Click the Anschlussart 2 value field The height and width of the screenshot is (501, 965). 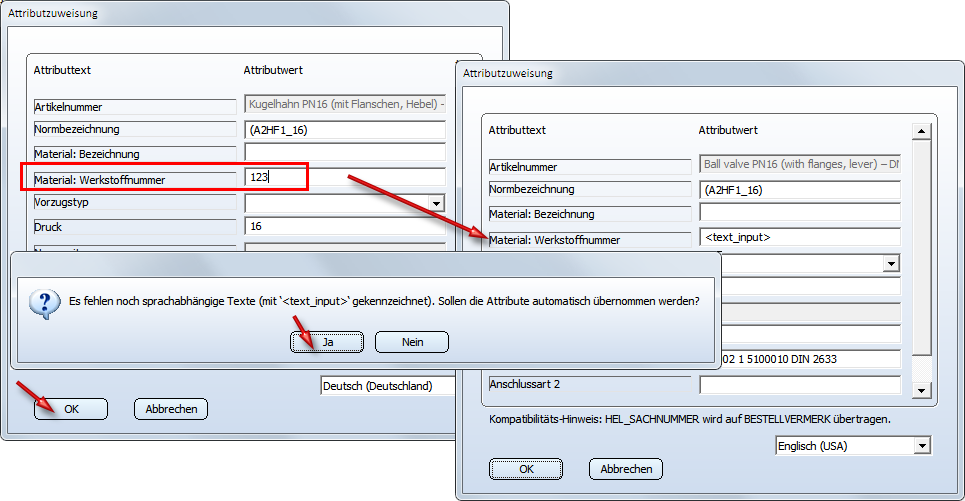(799, 385)
